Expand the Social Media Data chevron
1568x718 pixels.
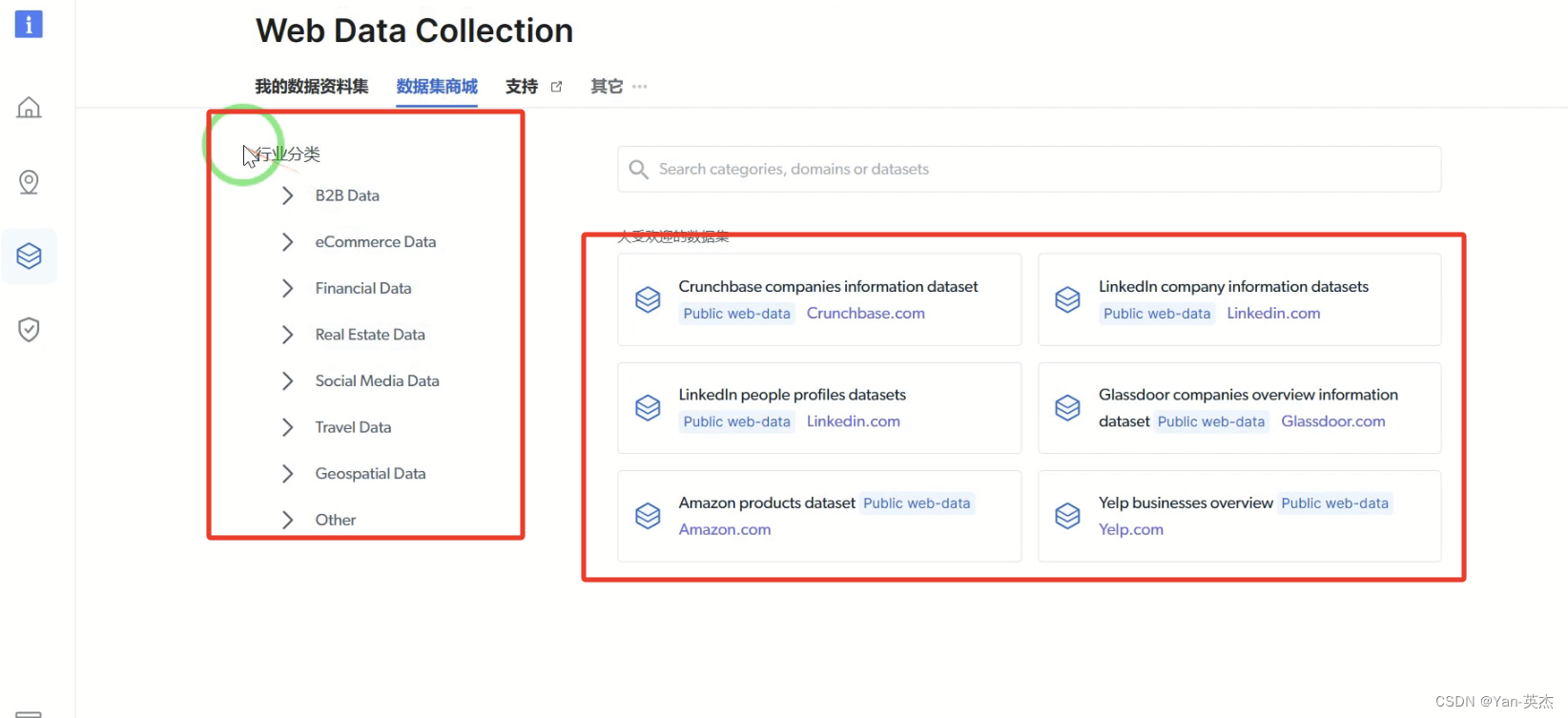(x=287, y=381)
